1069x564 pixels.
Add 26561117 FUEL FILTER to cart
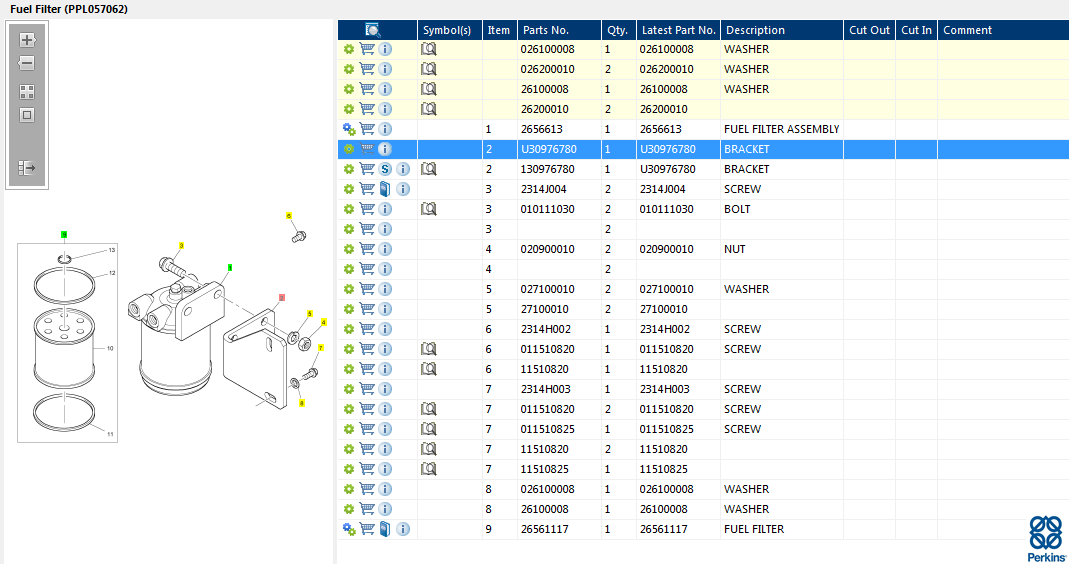click(x=367, y=529)
